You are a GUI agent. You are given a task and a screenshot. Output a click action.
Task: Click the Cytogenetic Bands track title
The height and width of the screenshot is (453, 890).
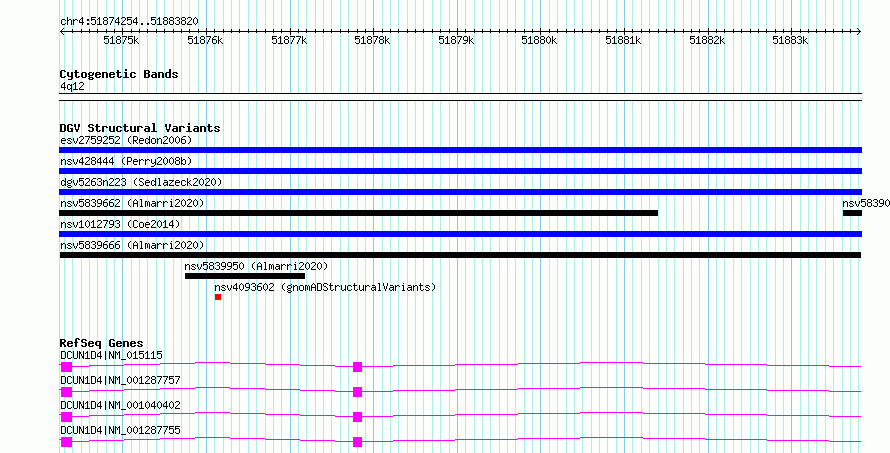tap(119, 74)
